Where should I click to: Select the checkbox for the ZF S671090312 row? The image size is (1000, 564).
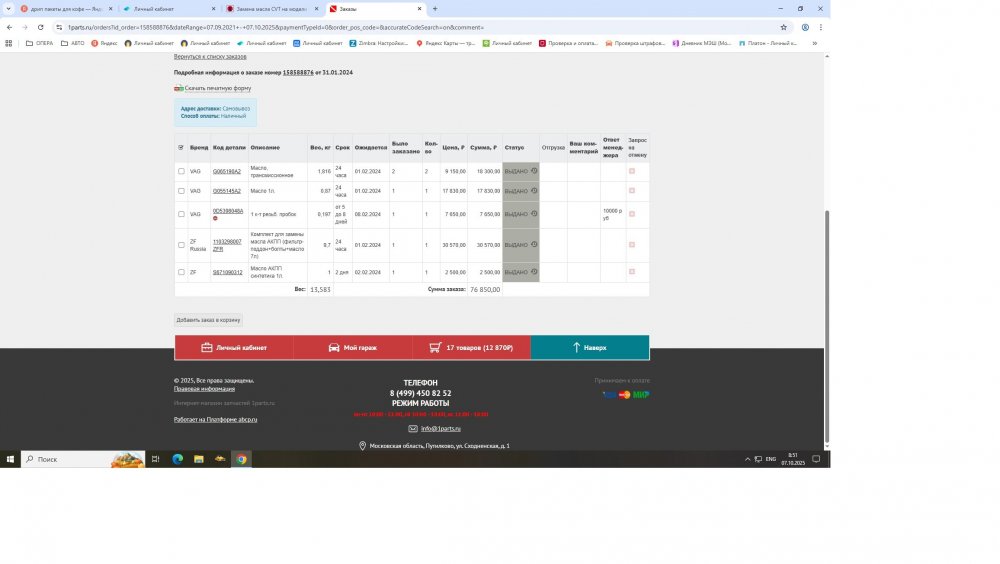click(181, 272)
